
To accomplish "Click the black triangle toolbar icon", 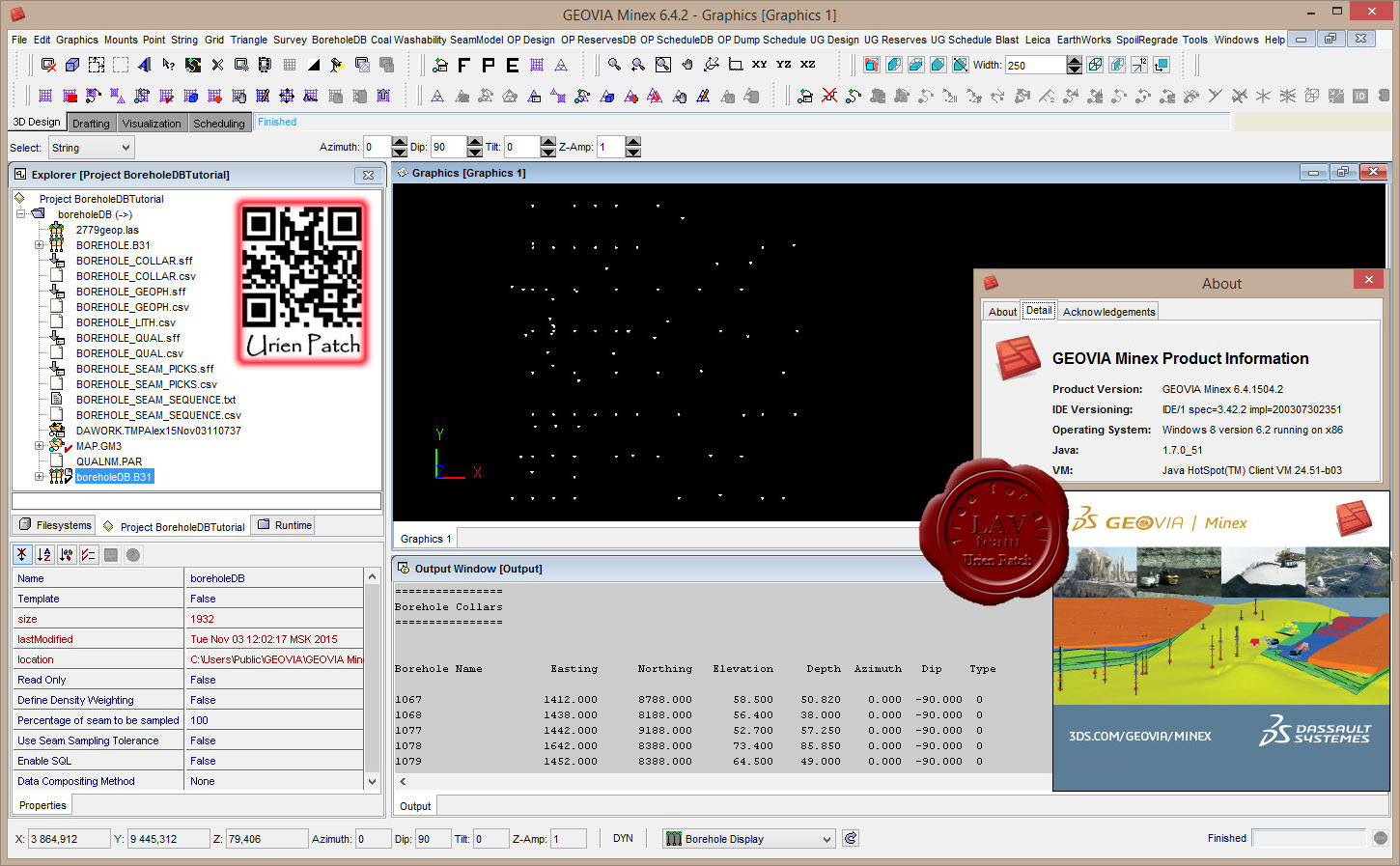I will coord(314,65).
